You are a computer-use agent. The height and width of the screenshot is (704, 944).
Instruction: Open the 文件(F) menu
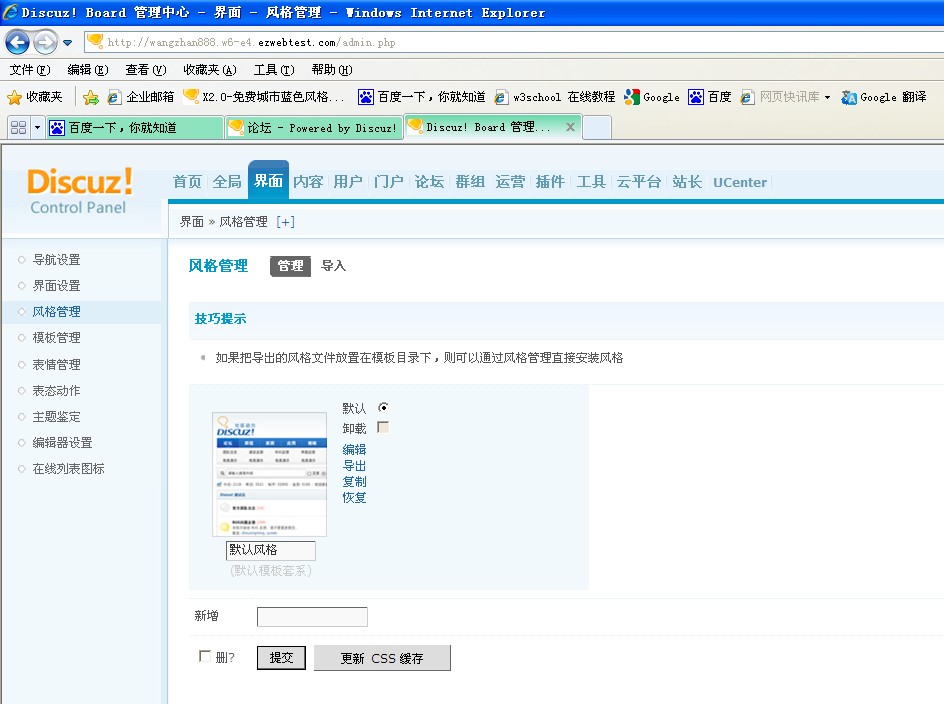click(30, 70)
